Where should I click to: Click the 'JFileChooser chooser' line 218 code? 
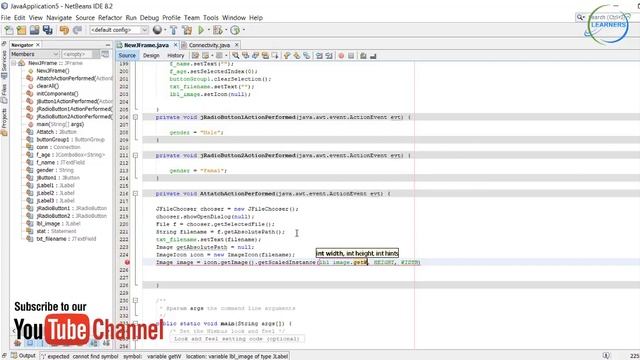227,209
